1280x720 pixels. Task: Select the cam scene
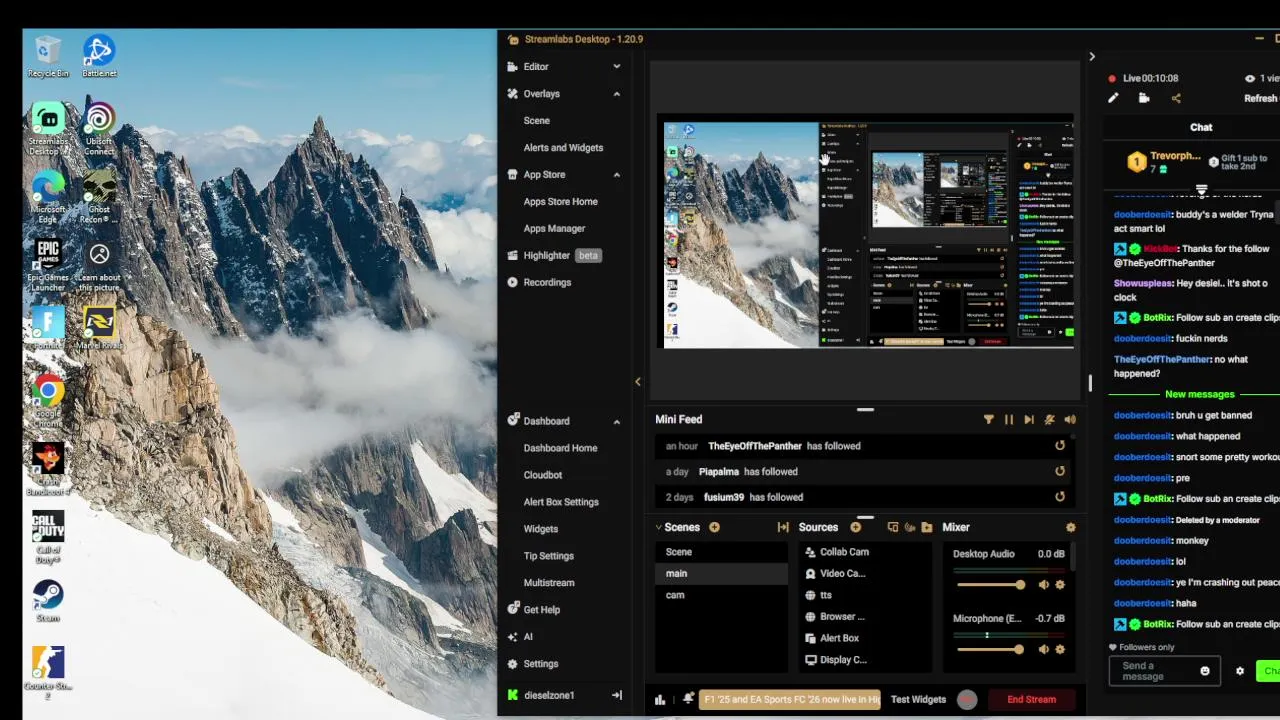(x=722, y=595)
